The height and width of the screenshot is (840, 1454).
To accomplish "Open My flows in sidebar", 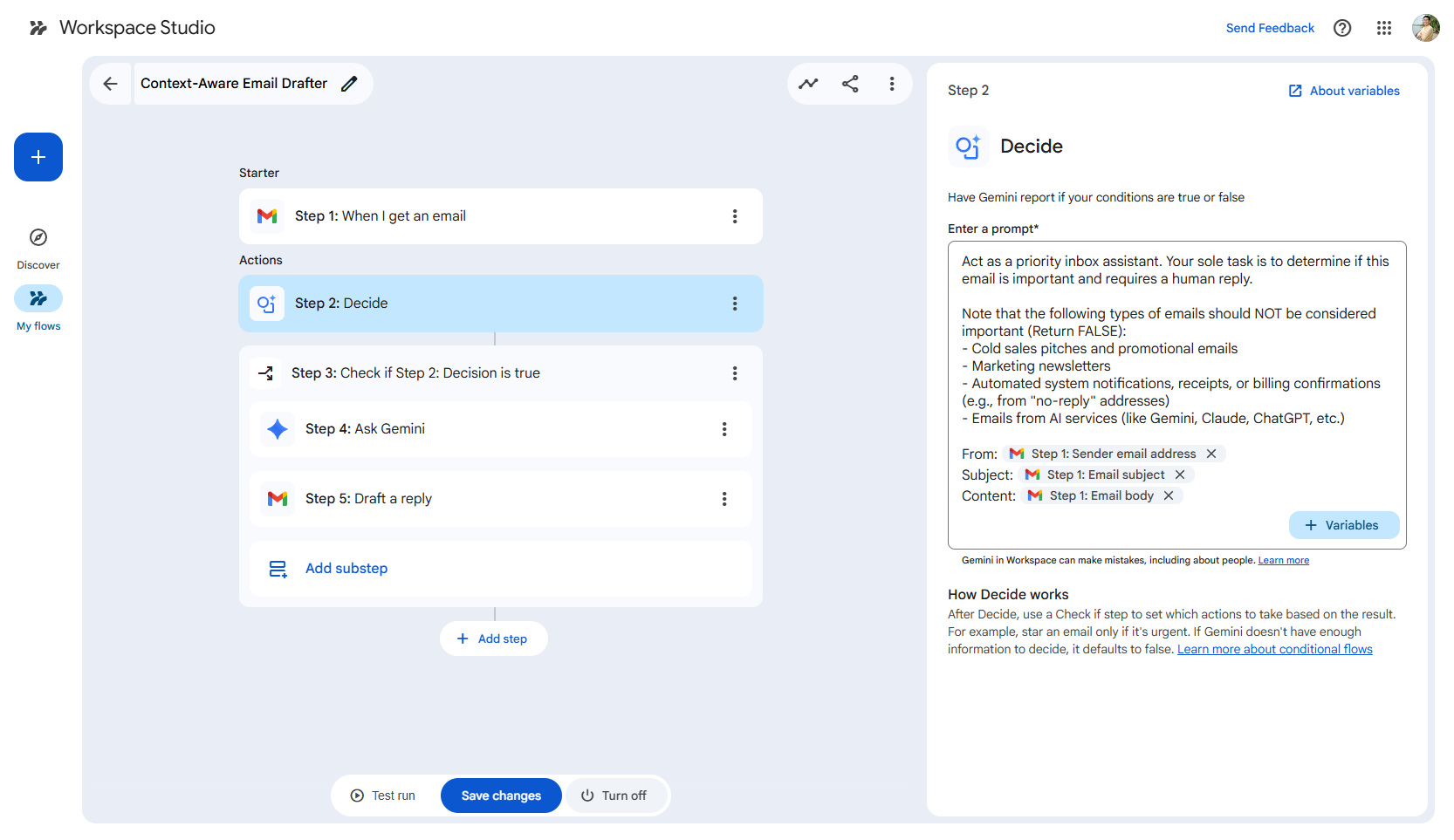I will tap(38, 309).
